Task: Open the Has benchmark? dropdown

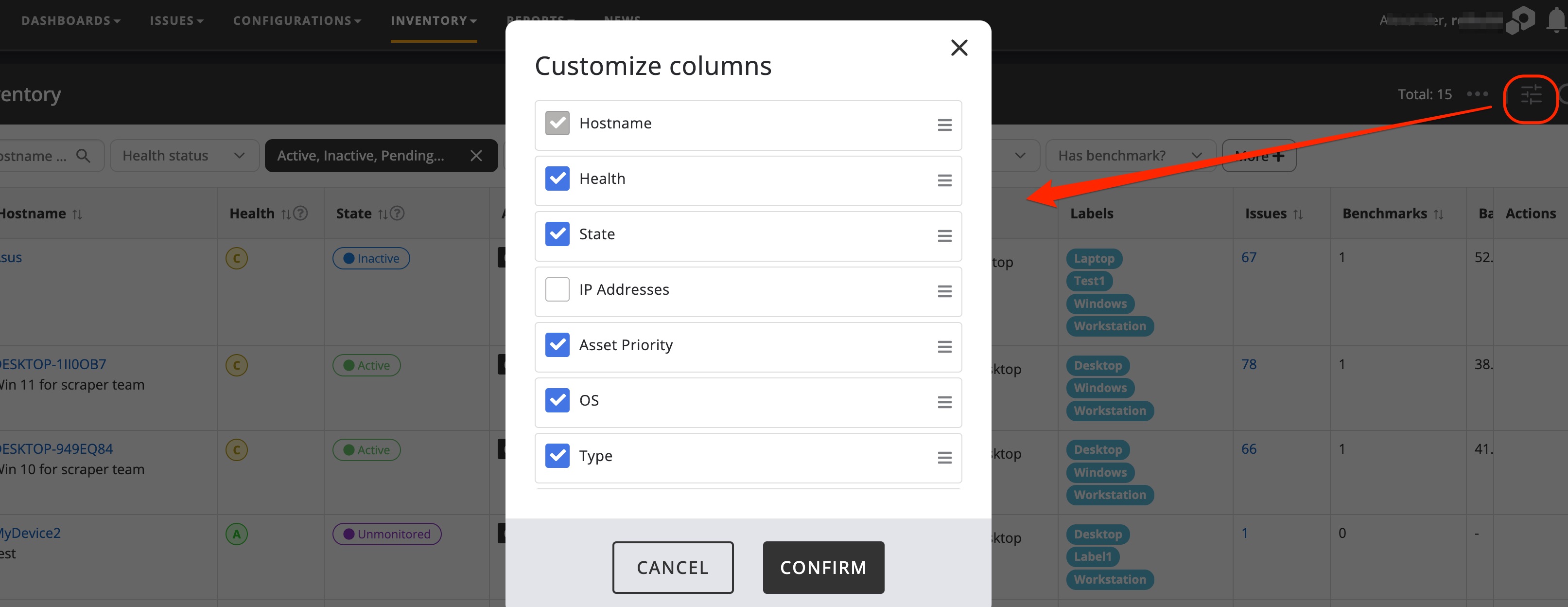Action: [x=1129, y=155]
